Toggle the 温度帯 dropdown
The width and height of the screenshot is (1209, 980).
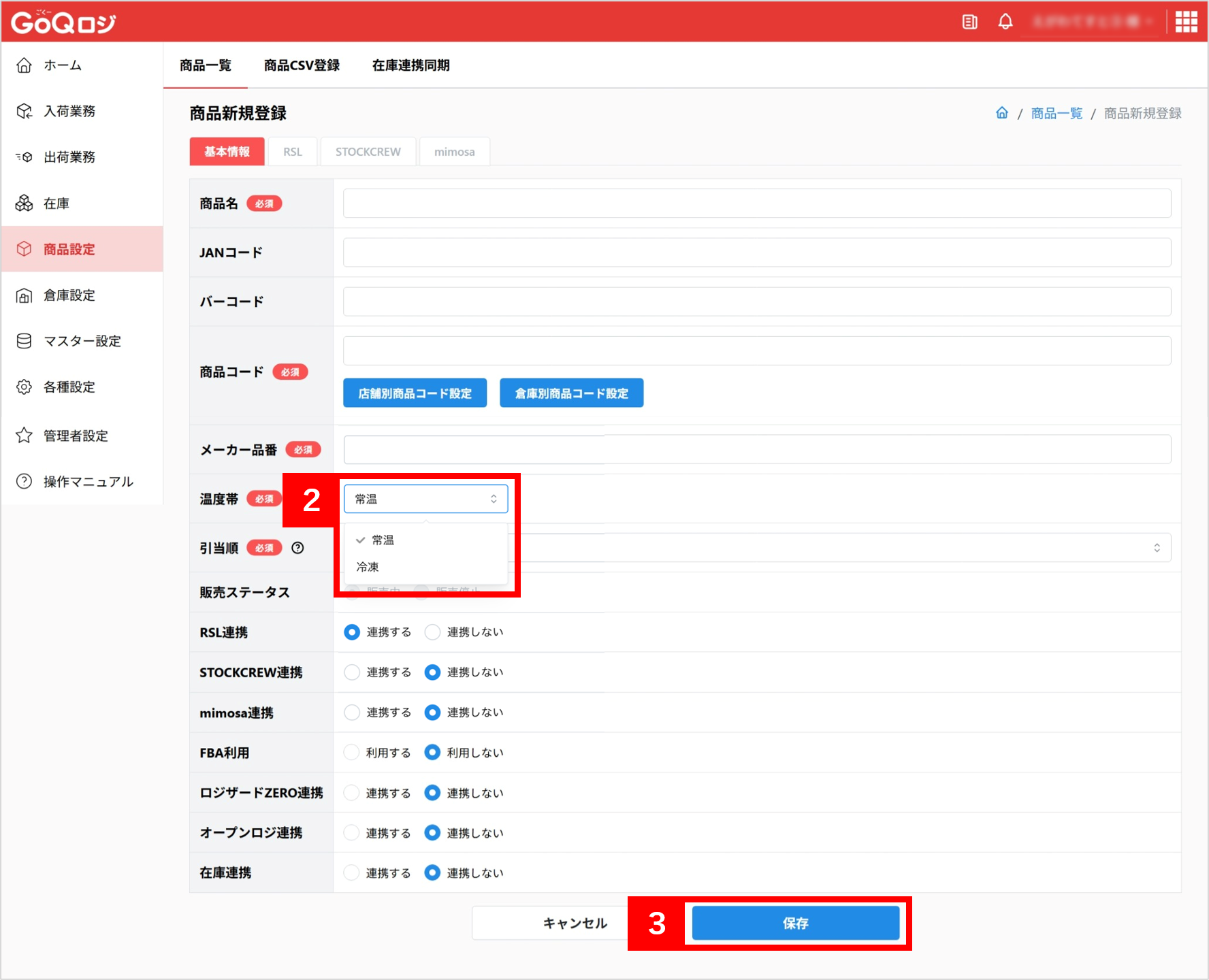tap(426, 499)
